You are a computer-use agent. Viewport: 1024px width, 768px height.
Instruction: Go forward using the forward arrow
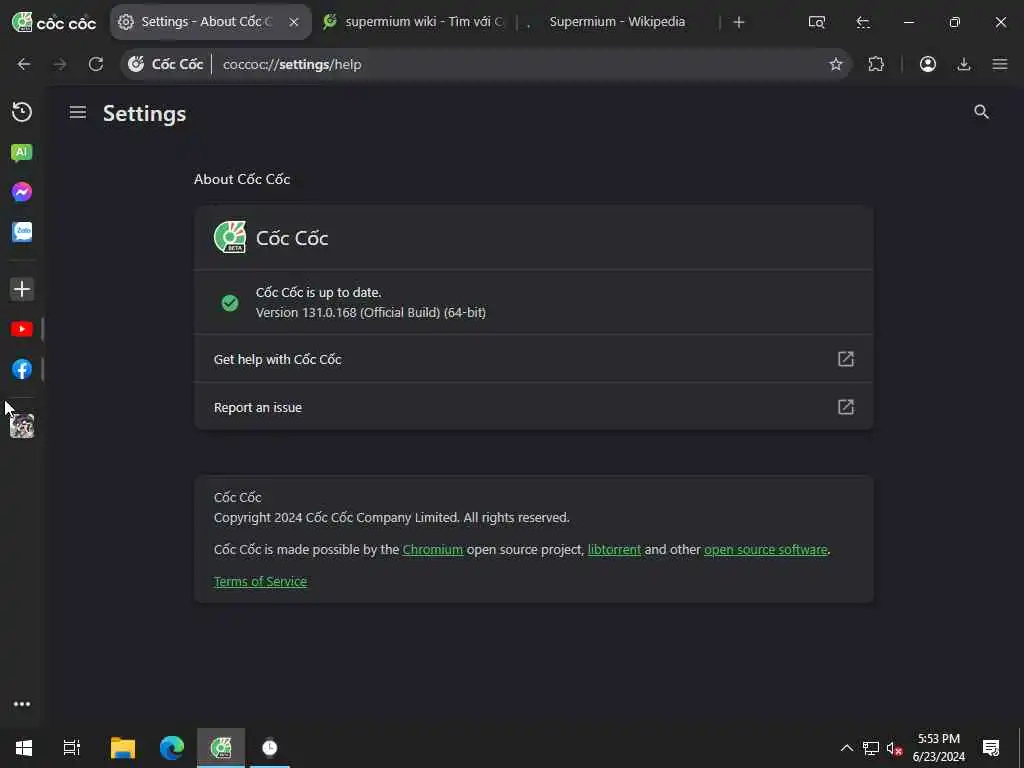[59, 64]
